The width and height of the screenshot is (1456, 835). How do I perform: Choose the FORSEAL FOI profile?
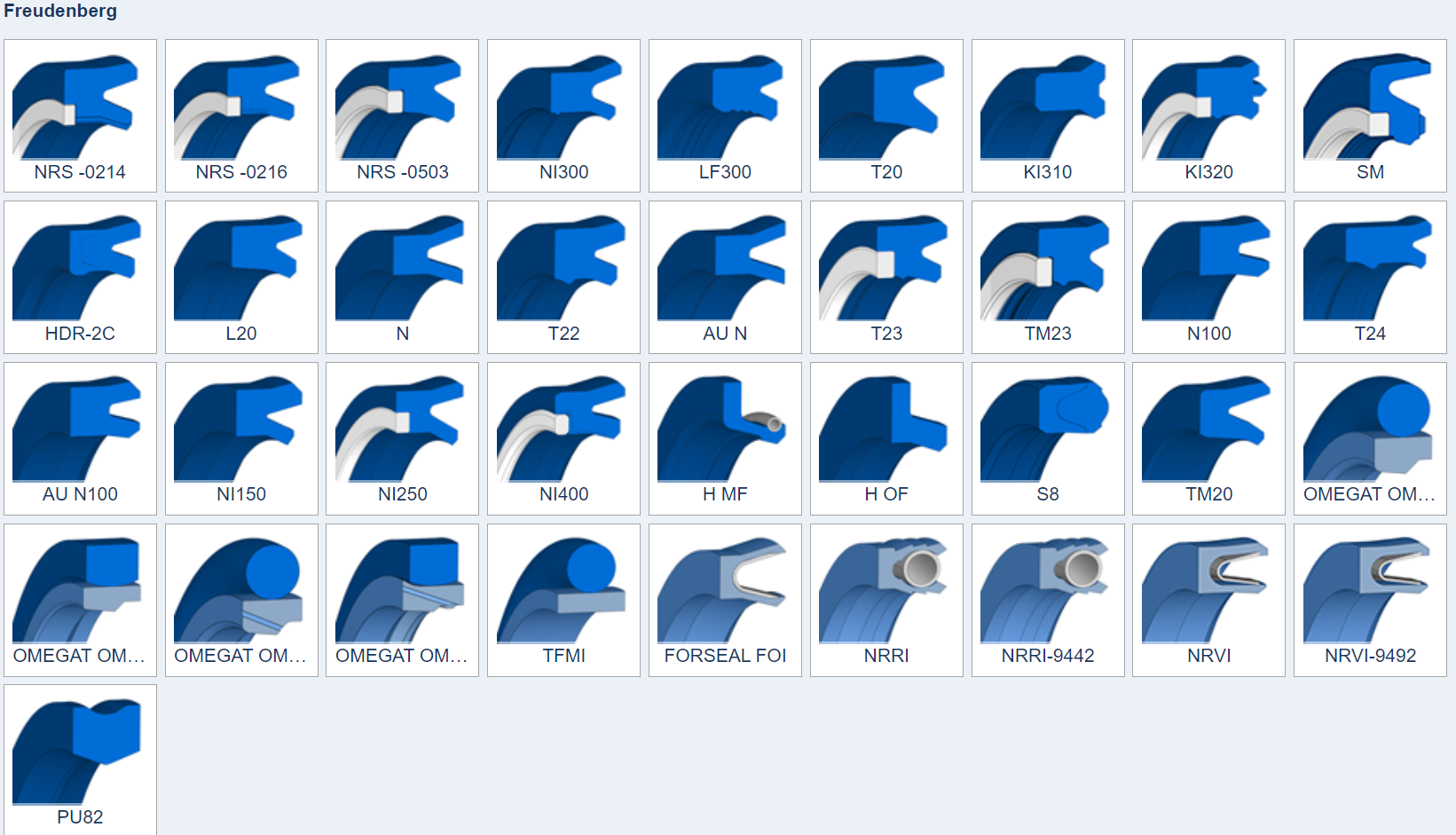coord(725,600)
